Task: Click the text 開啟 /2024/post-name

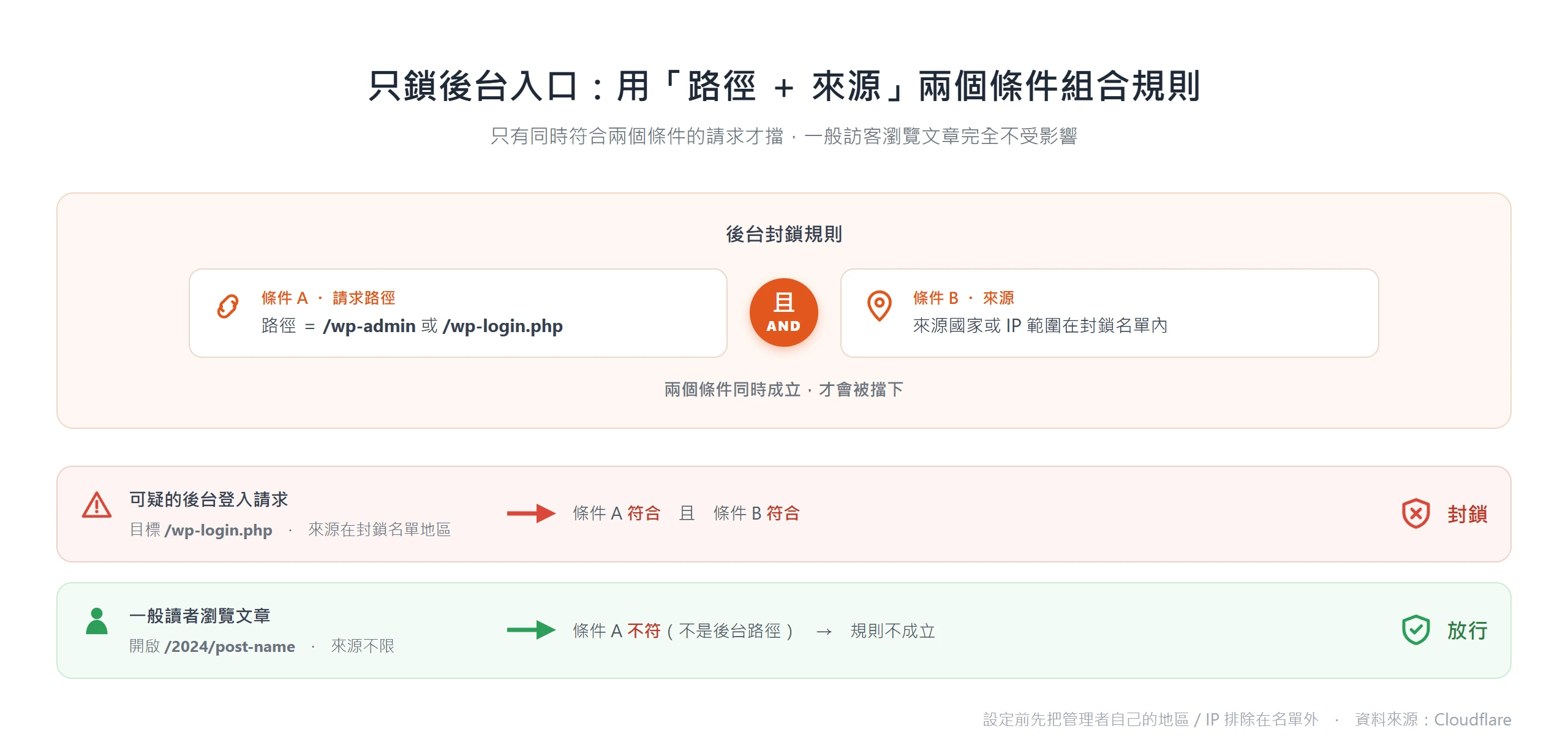Action: click(212, 646)
